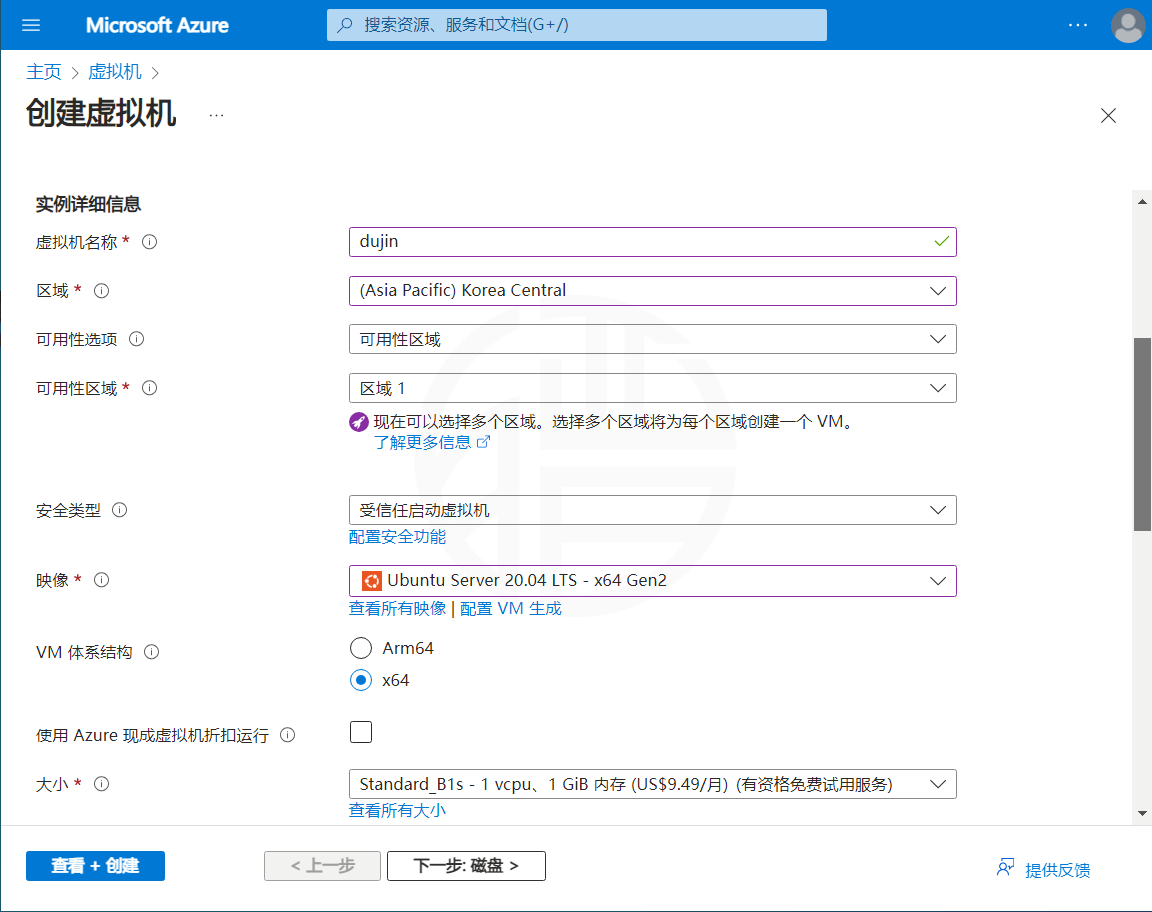
Task: Open the 区域 dropdown showing Korea Central
Action: pyautogui.click(x=652, y=291)
